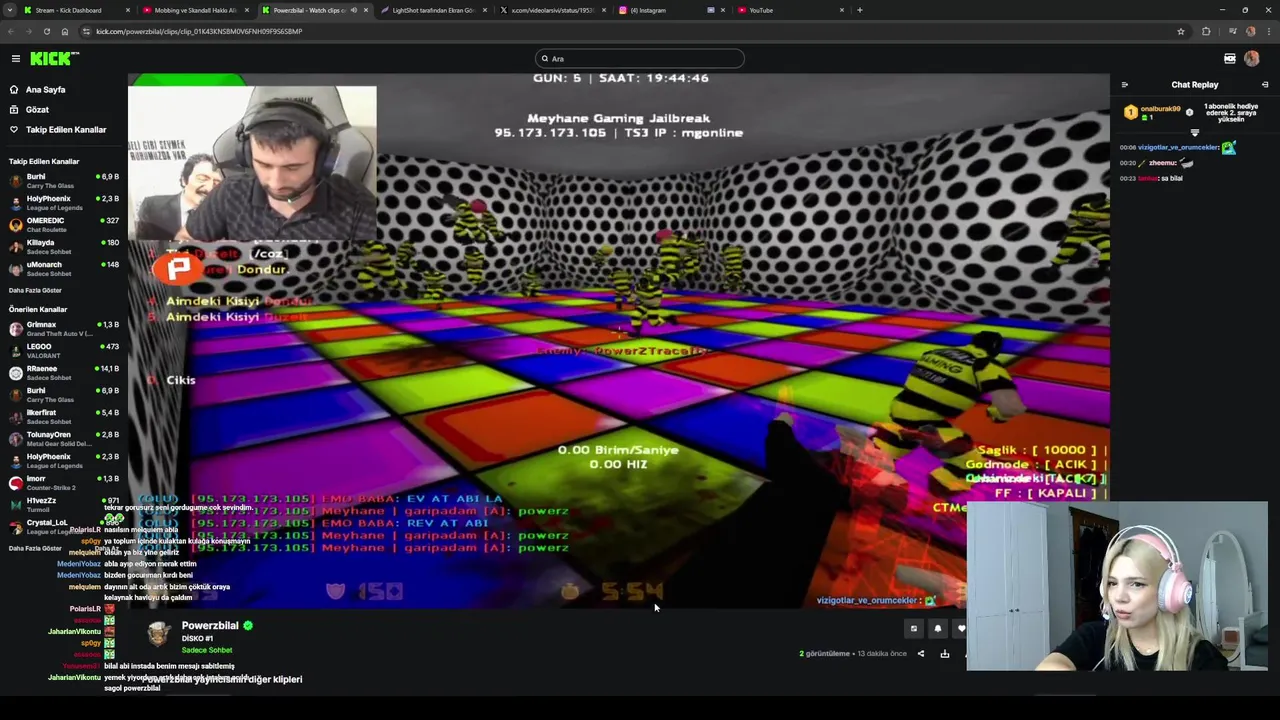Open the browser three-dot menu
Image resolution: width=1280 pixels, height=720 pixels.
tap(1268, 31)
